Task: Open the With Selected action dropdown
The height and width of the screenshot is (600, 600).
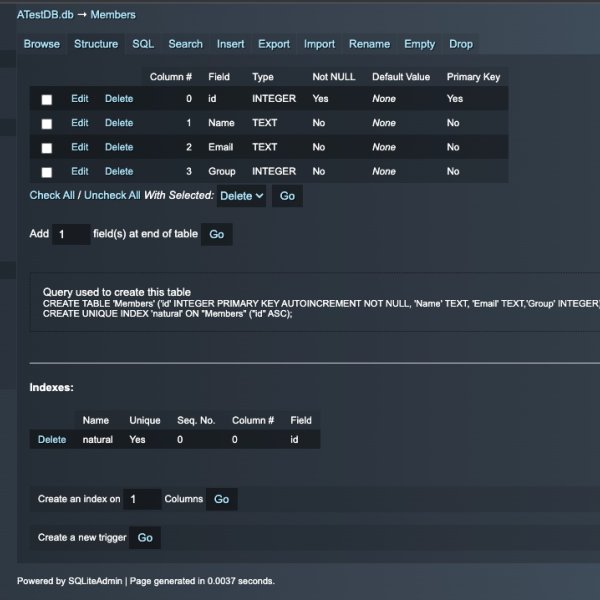Action: 242,196
